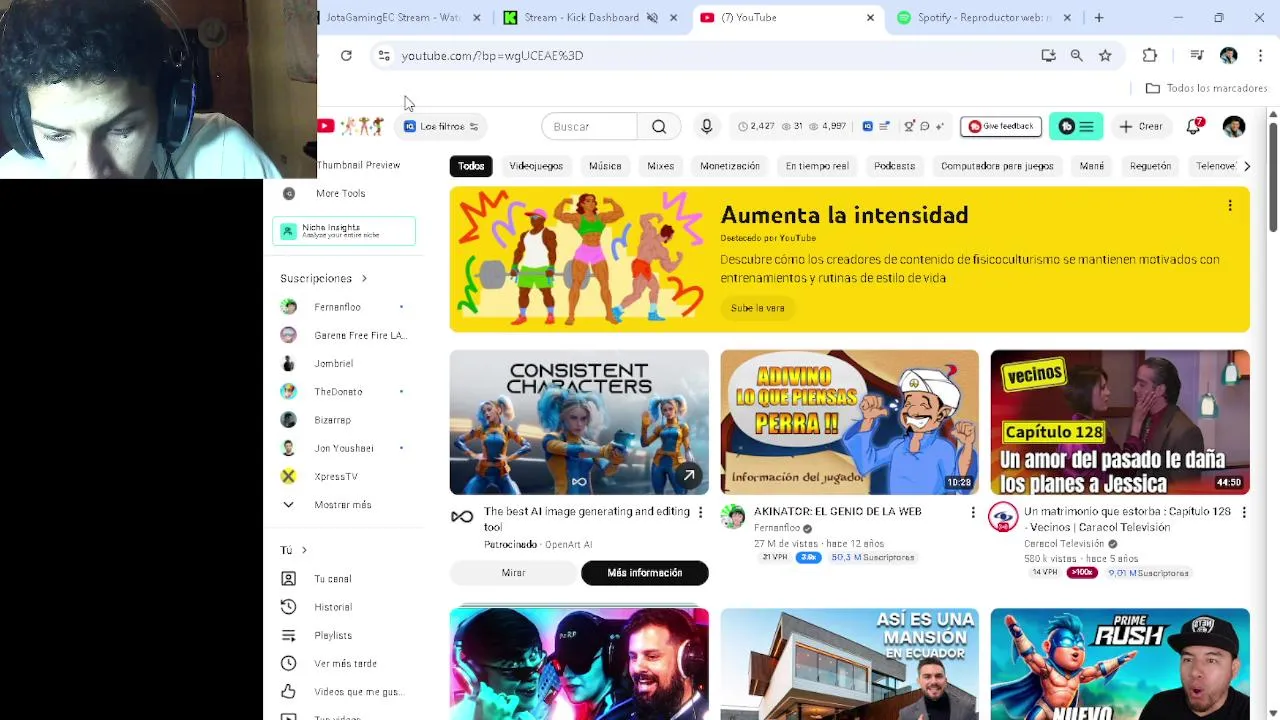Image resolution: width=1280 pixels, height=720 pixels.
Task: Open Historial in sidebar
Action: [x=343, y=607]
